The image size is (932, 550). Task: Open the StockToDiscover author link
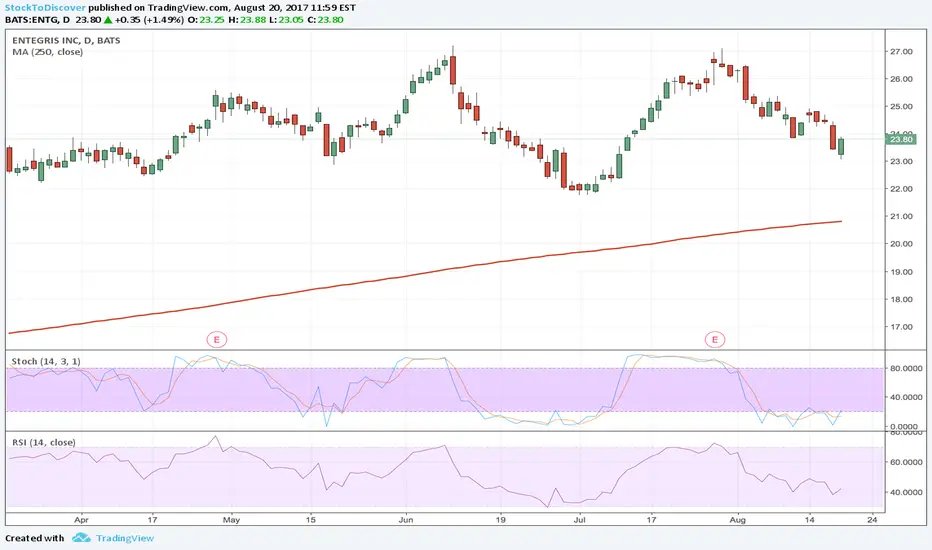(x=45, y=8)
